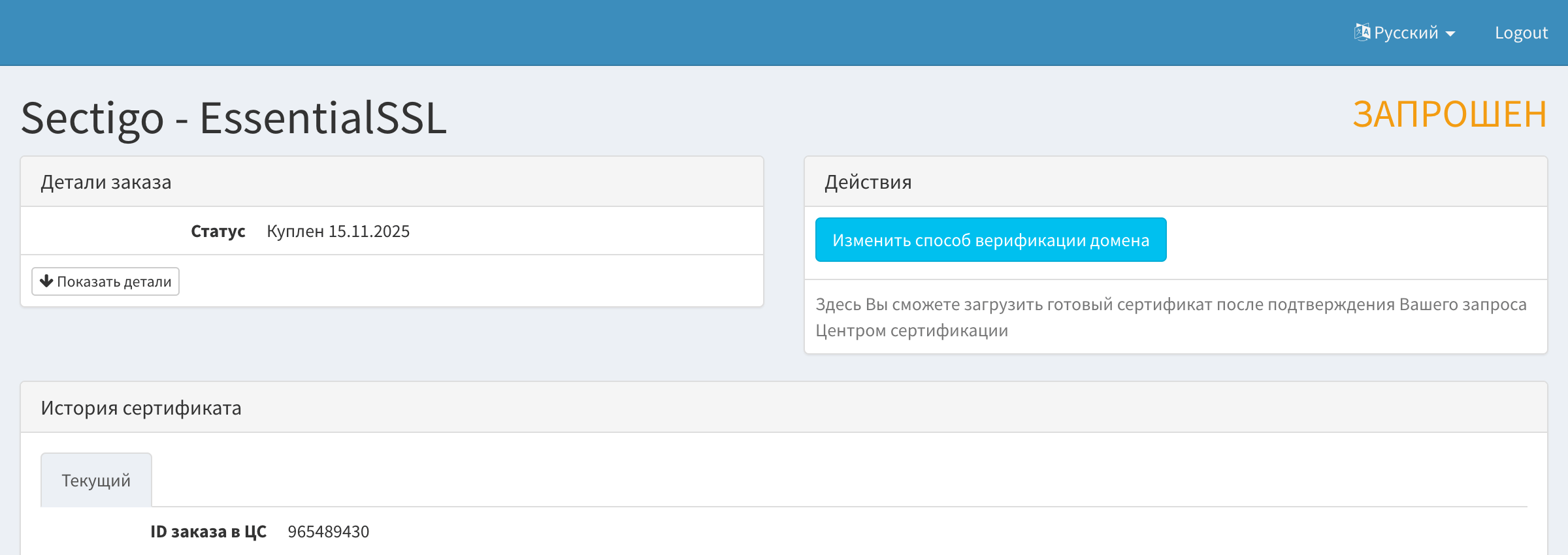Click the language translate icon
The width and height of the screenshot is (1568, 555).
(x=1362, y=32)
